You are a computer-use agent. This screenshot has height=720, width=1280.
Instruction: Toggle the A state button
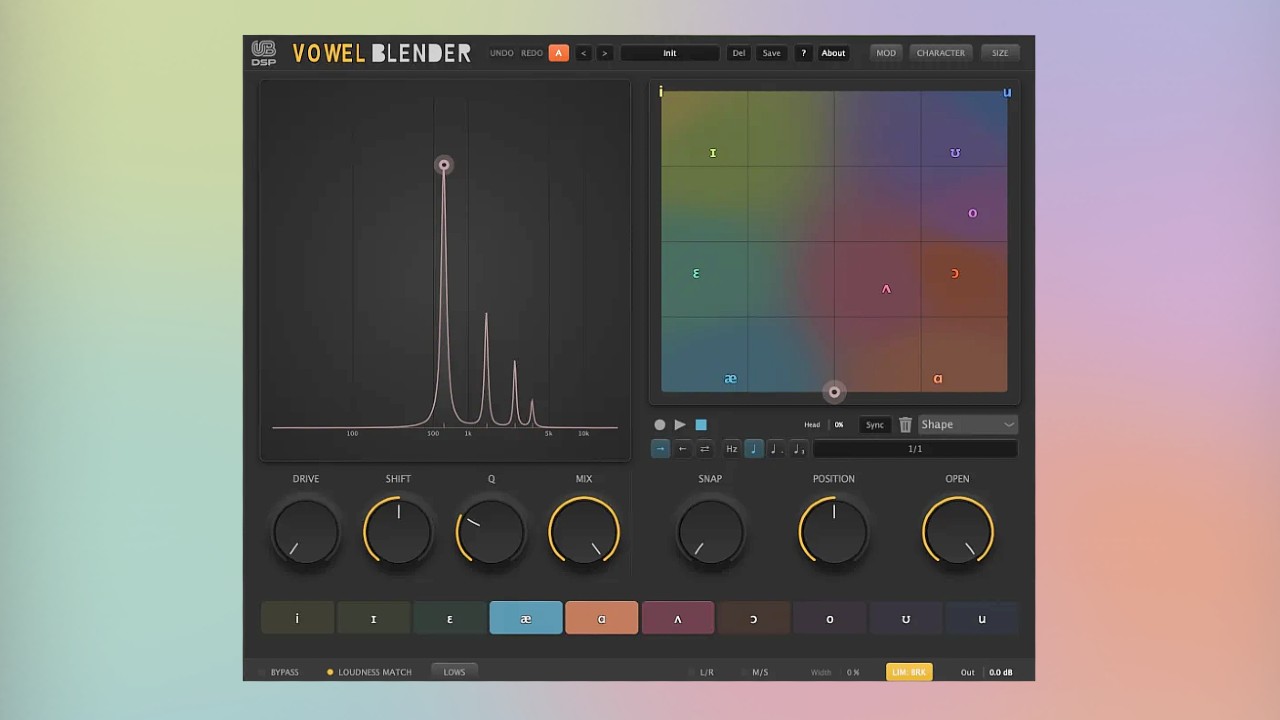[x=559, y=53]
